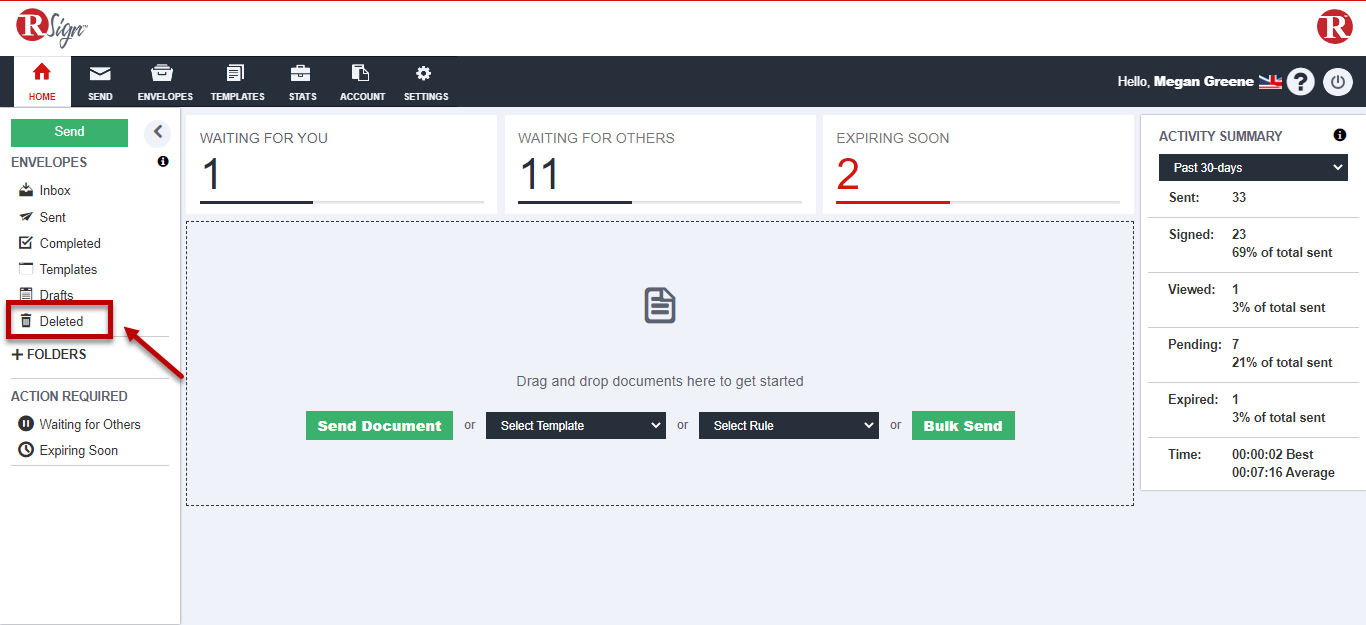Expand the Folders section with plus
Viewport: 1366px width, 625px height.
coord(17,355)
